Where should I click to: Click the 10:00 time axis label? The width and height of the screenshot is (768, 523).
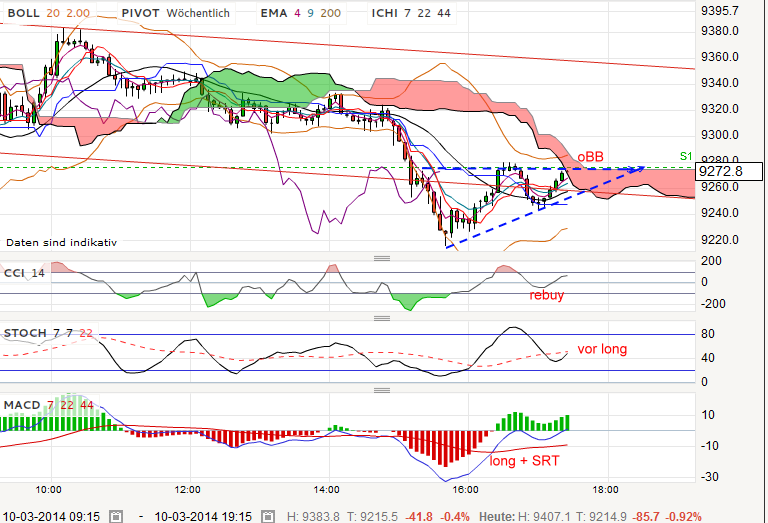click(48, 490)
